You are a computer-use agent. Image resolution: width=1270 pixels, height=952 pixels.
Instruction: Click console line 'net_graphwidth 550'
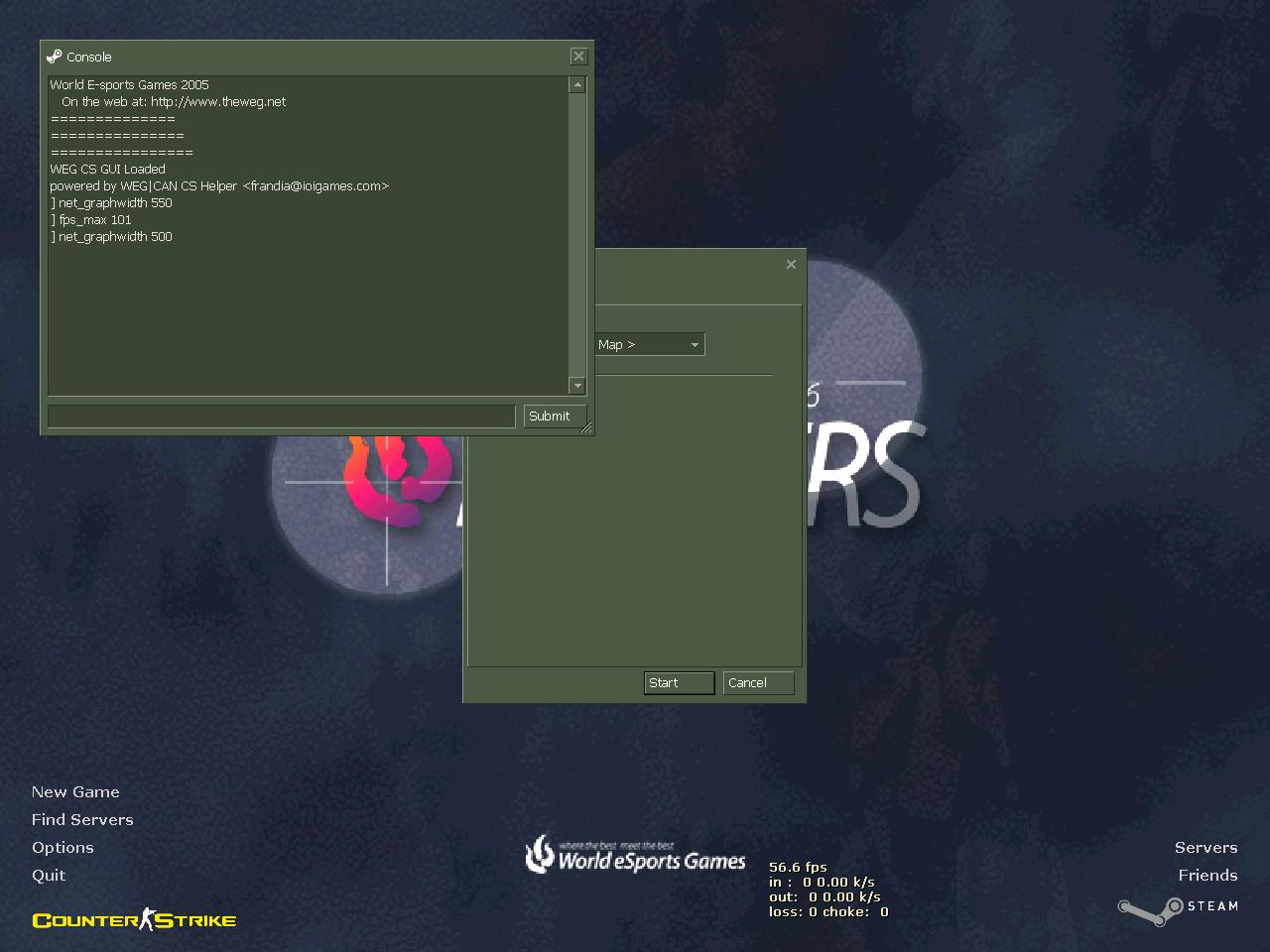coord(111,203)
